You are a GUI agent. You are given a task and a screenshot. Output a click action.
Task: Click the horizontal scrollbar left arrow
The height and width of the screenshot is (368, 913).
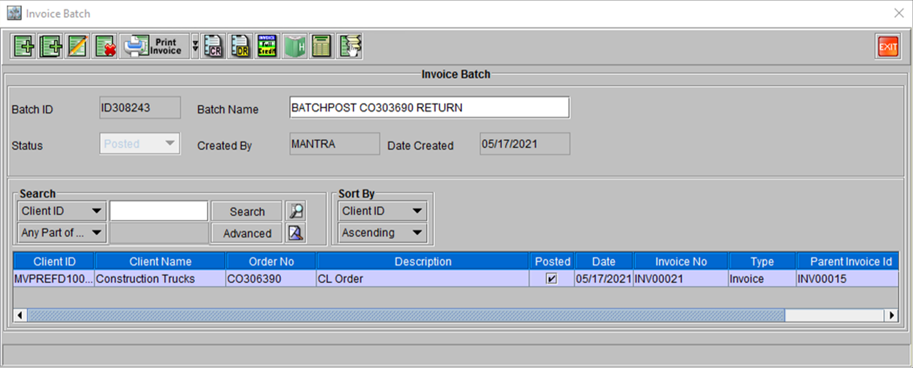pos(20,315)
